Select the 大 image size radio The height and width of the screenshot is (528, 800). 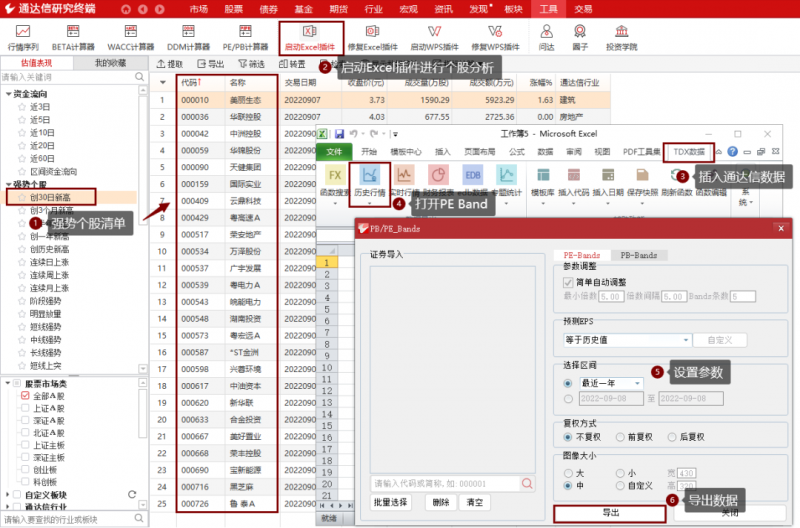pos(568,473)
